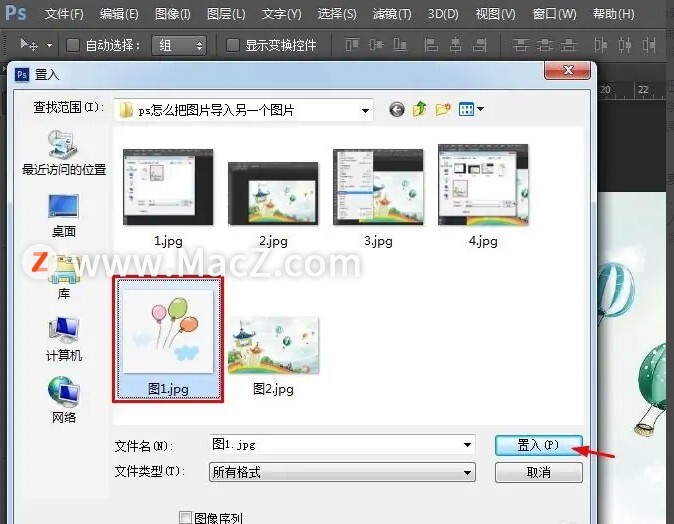
Task: Go to 库 in sidebar
Action: [x=64, y=277]
